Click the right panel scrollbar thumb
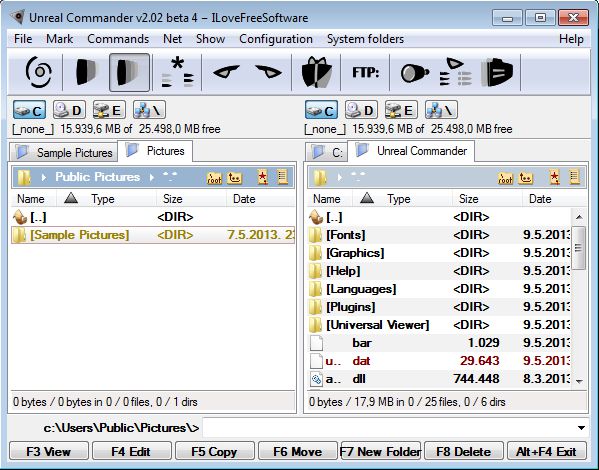The image size is (599, 470). [x=579, y=248]
